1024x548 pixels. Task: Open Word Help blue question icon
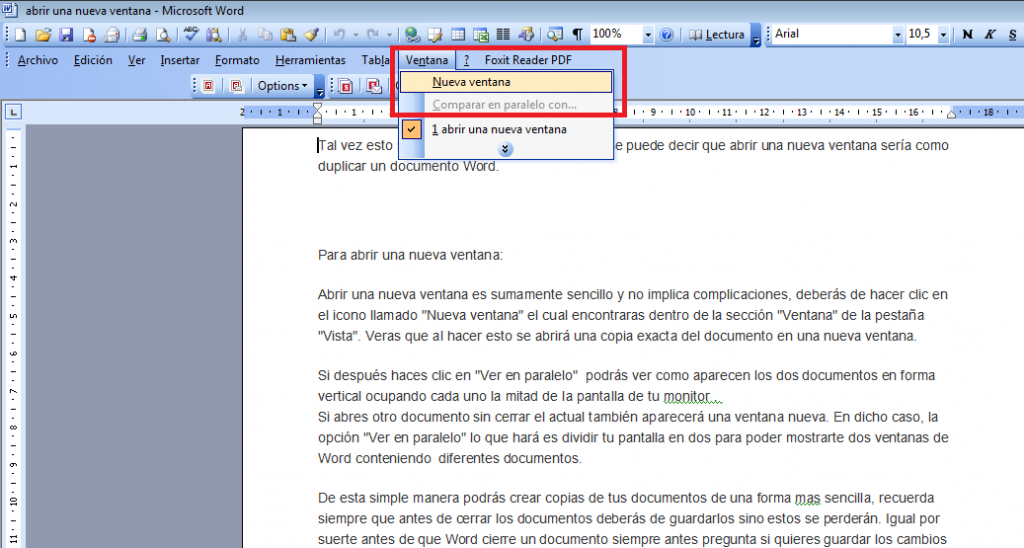(666, 35)
